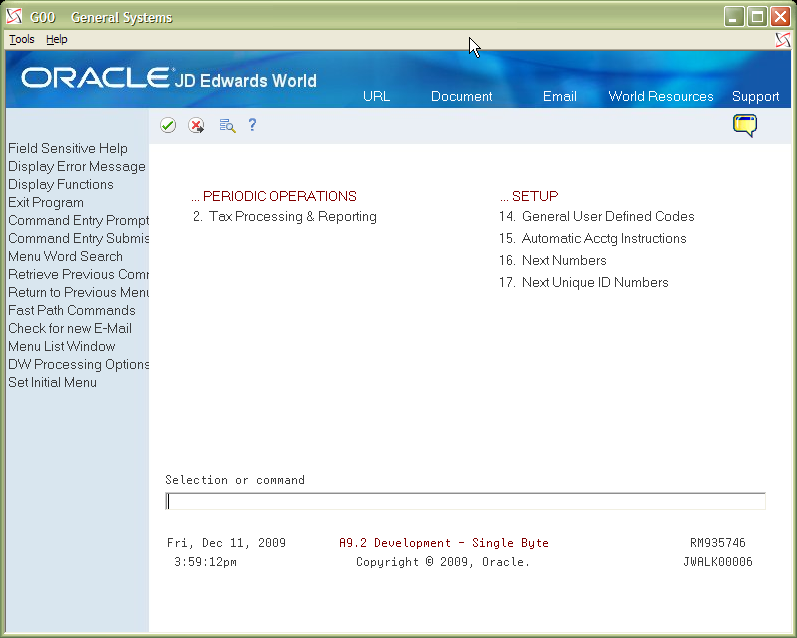Click the Email link in the banner
The height and width of the screenshot is (638, 797).
(560, 96)
